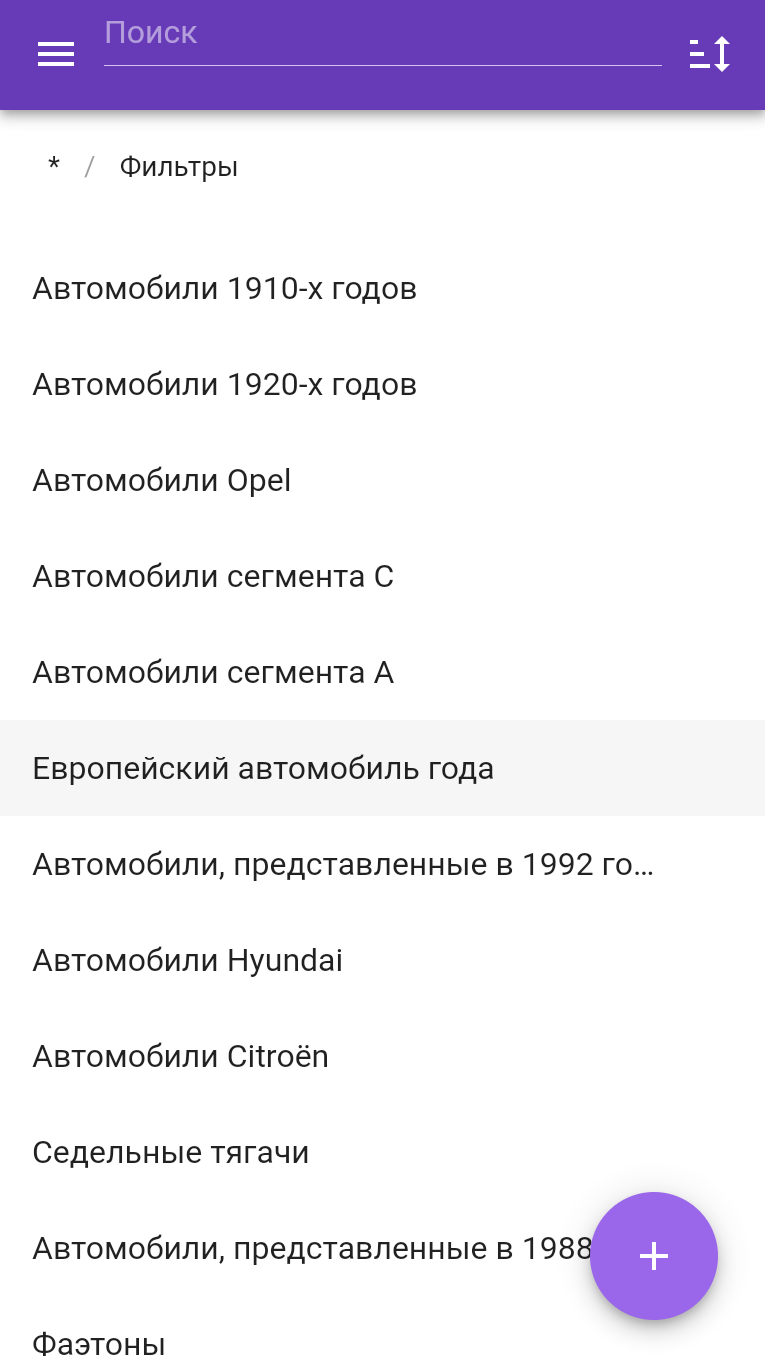The width and height of the screenshot is (765, 1360).
Task: Choose Автомобили сегмента C
Action: [x=382, y=577]
